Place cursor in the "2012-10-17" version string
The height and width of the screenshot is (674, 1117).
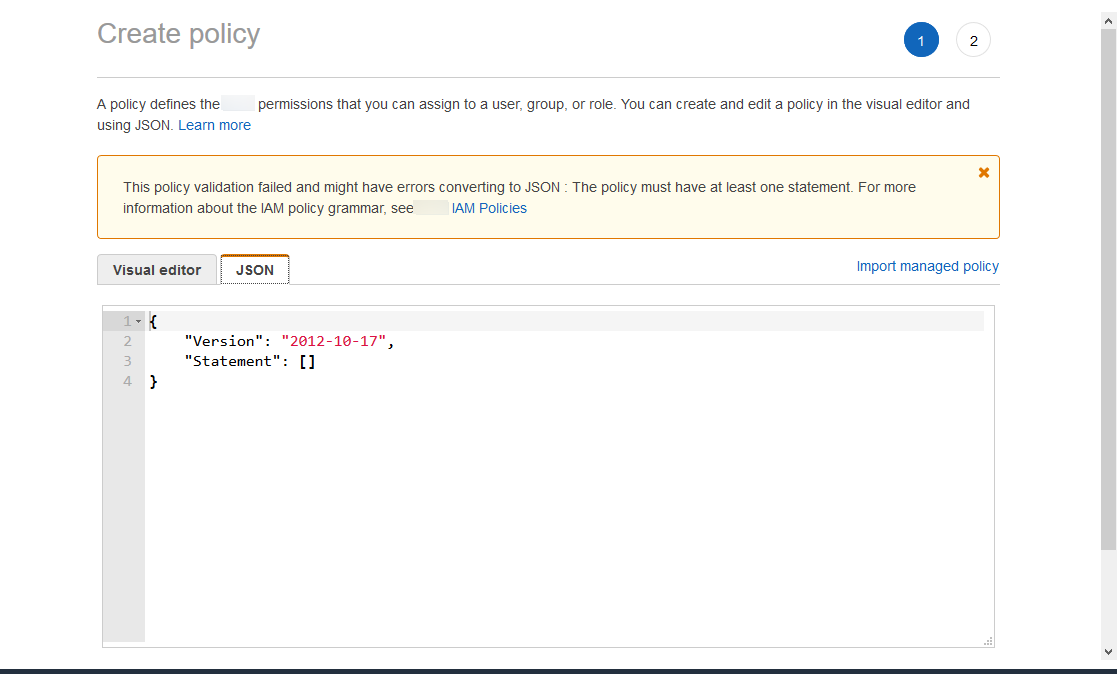pos(334,341)
